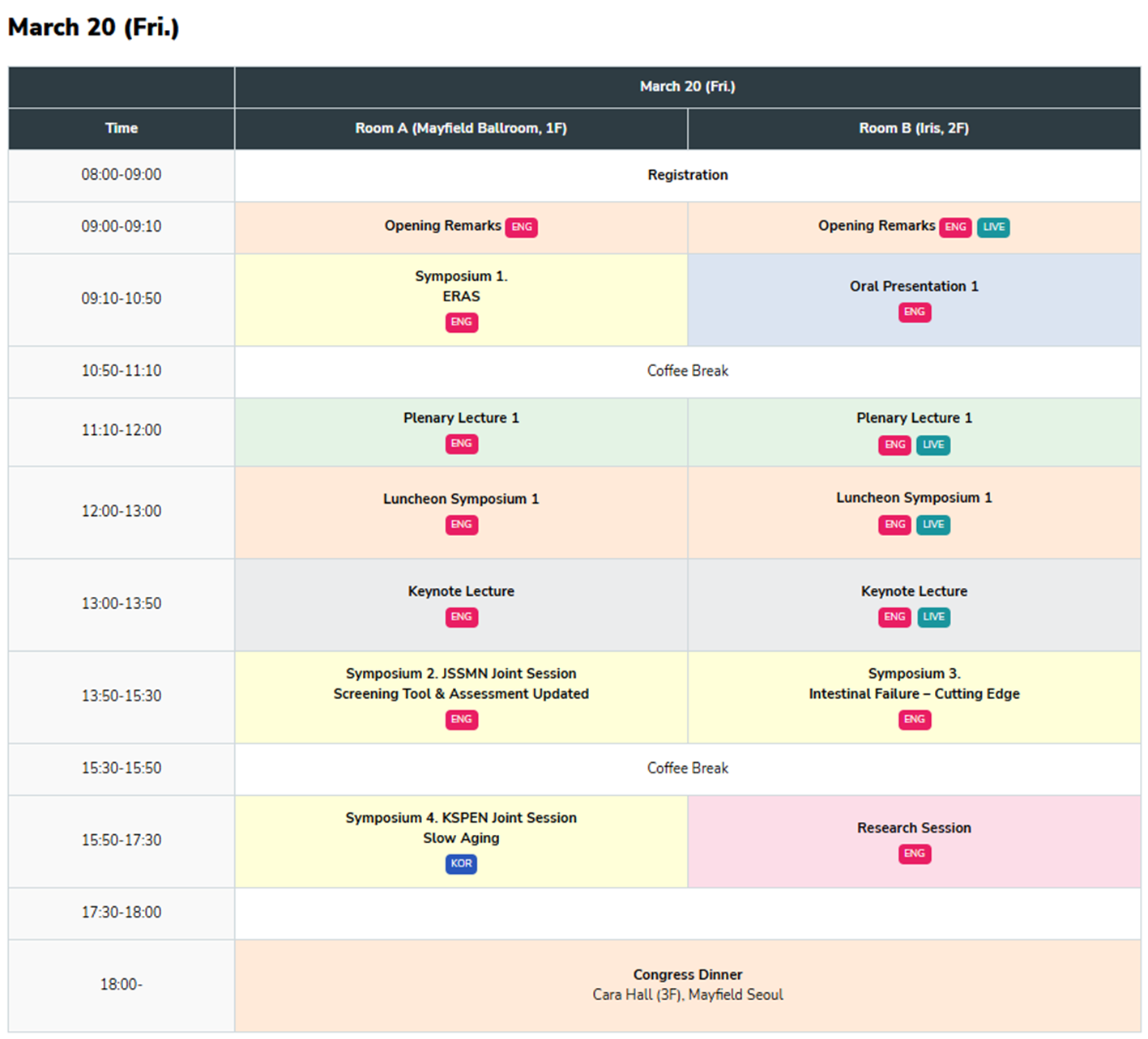The width and height of the screenshot is (1148, 1039).
Task: Click the ENG badge under Oral Presentation 1
Action: (914, 312)
